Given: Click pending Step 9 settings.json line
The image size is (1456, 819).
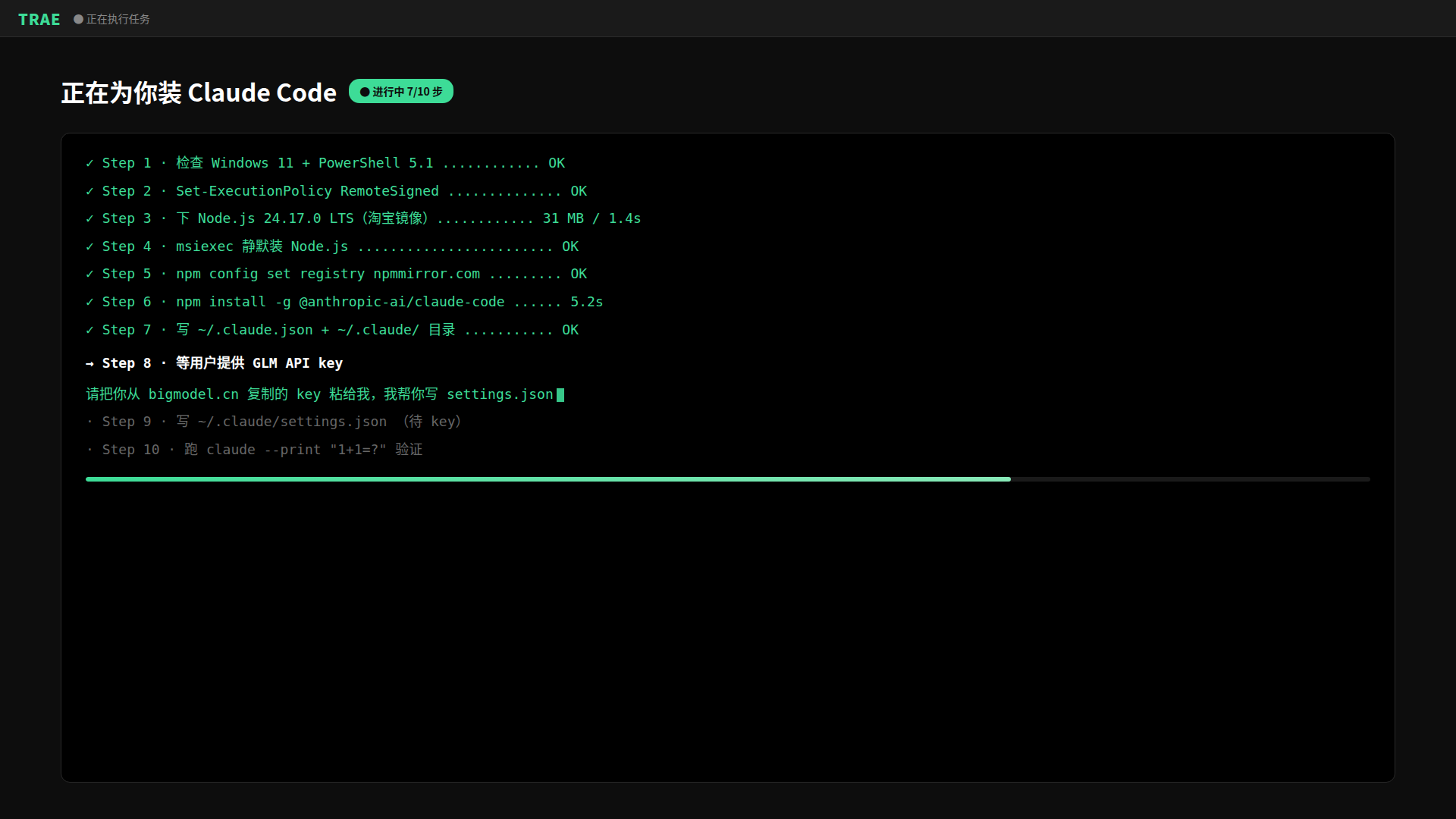Looking at the screenshot, I should coord(274,422).
